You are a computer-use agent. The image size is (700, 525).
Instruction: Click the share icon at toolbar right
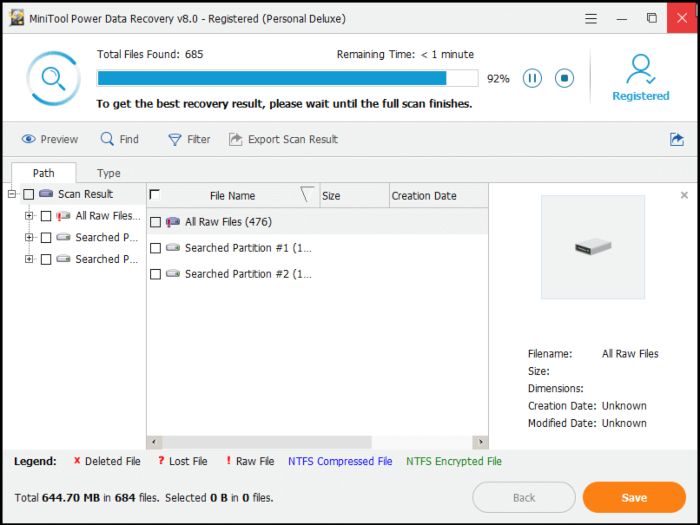677,139
